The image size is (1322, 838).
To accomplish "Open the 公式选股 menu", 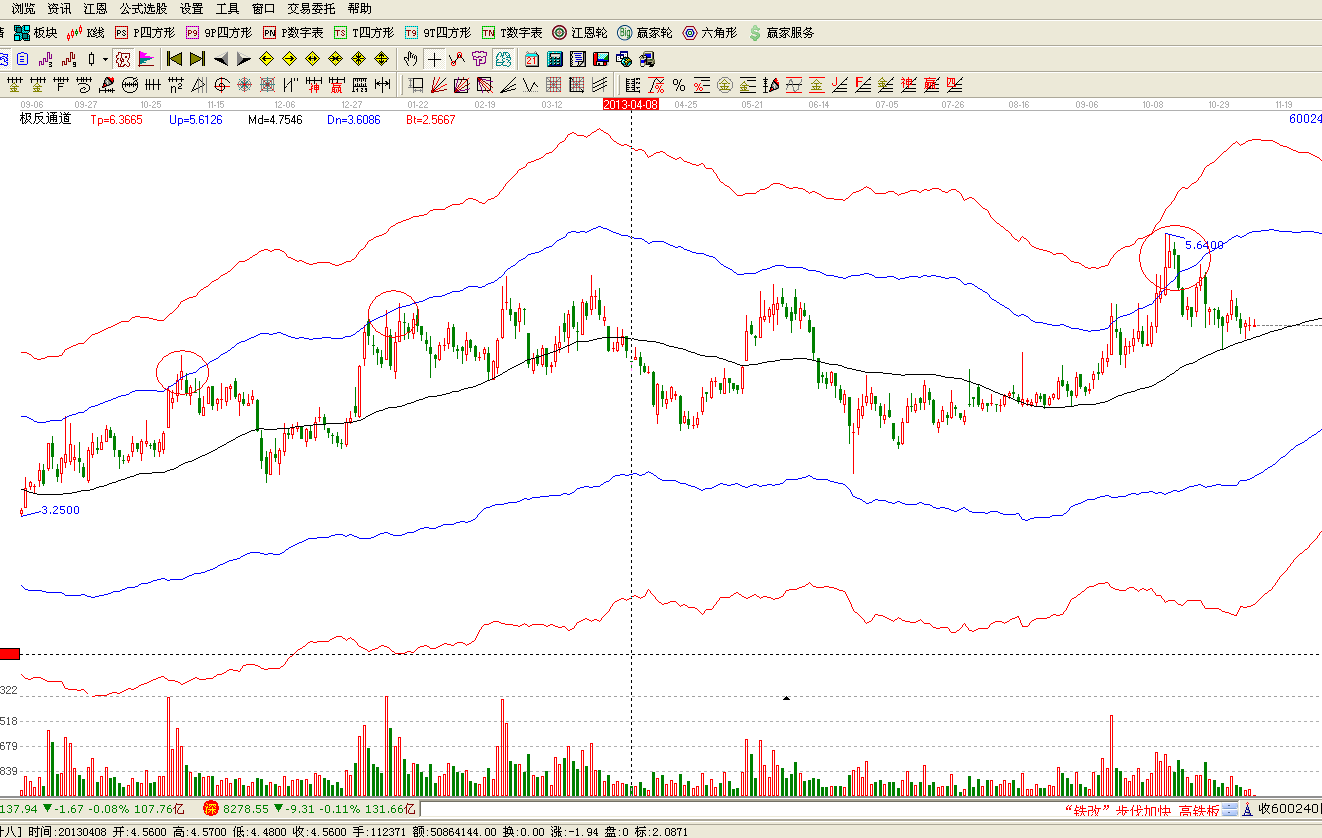I will click(x=143, y=8).
